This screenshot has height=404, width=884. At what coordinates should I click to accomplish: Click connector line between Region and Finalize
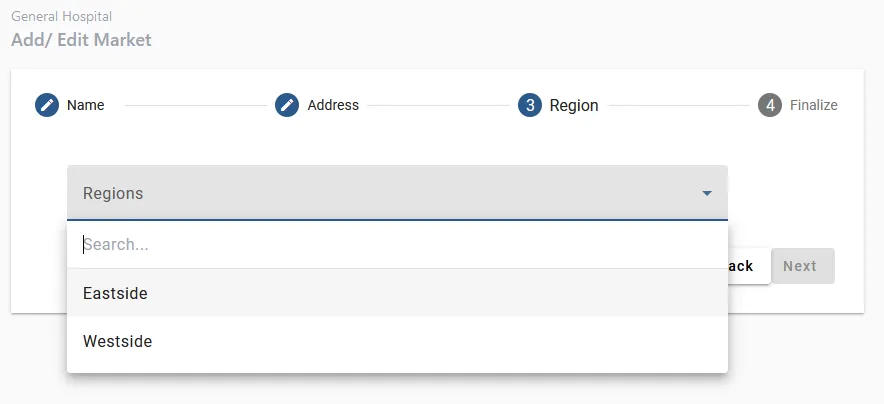point(677,105)
